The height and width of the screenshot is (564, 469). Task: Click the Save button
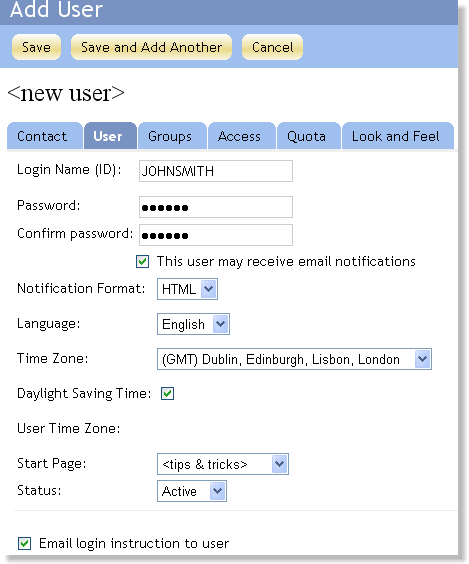(36, 47)
